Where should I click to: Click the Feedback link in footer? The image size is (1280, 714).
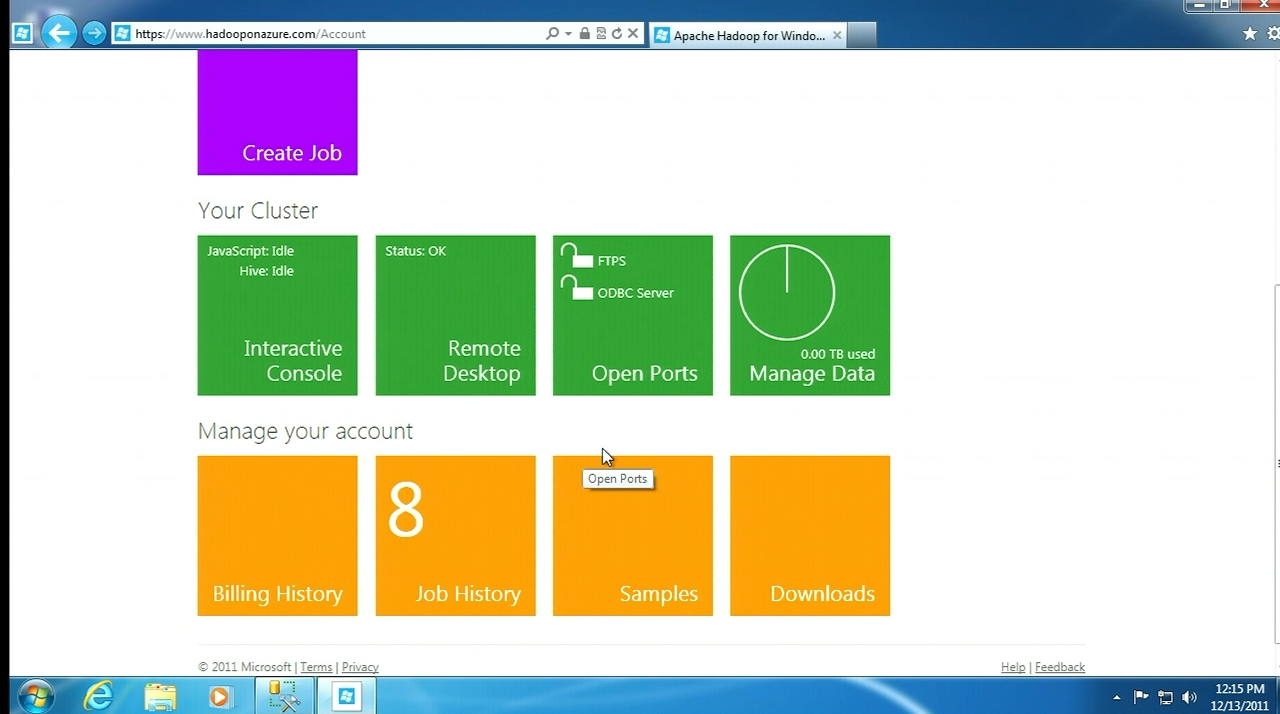coord(1059,667)
